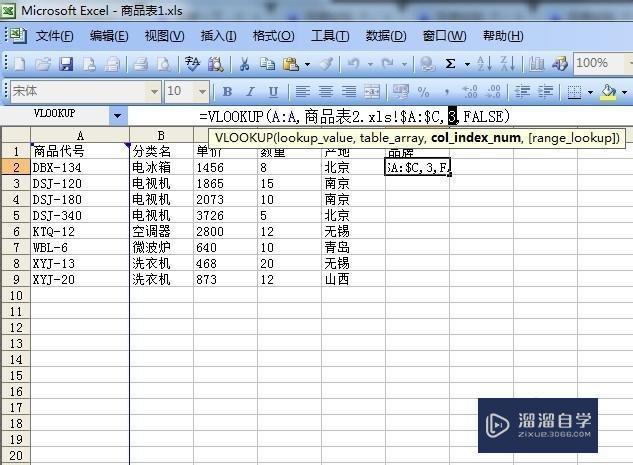Click the Redo arrow icon
The image size is (633, 465).
click(388, 63)
